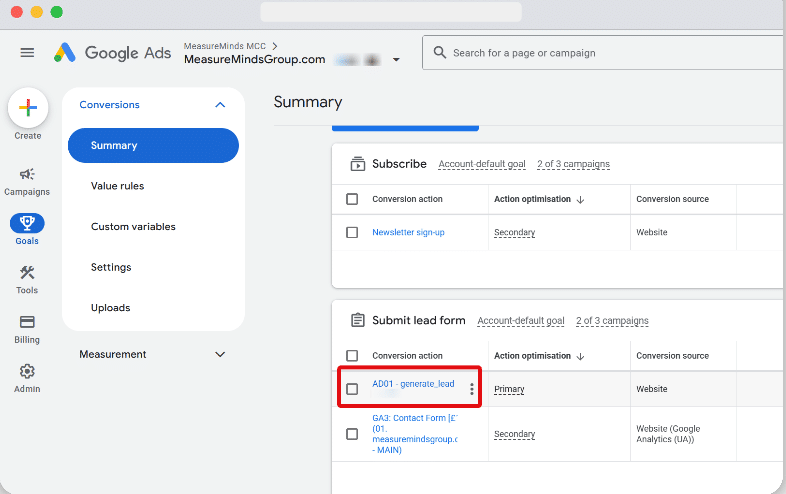Click Secondary optimisation for GA3 Contact Form
The width and height of the screenshot is (786, 494).
[x=514, y=434]
